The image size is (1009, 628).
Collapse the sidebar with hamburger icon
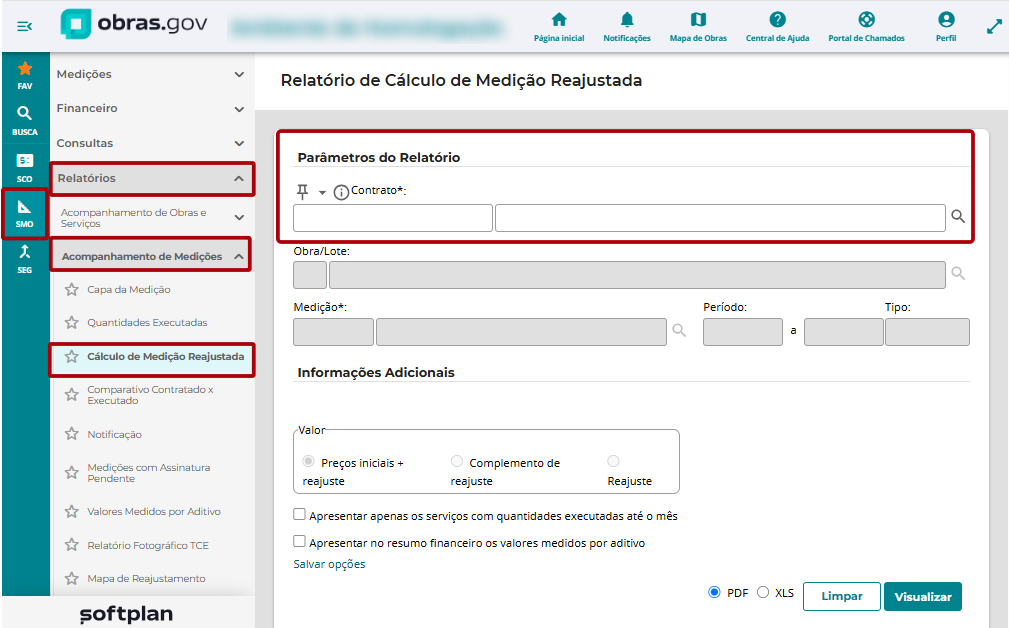(24, 26)
